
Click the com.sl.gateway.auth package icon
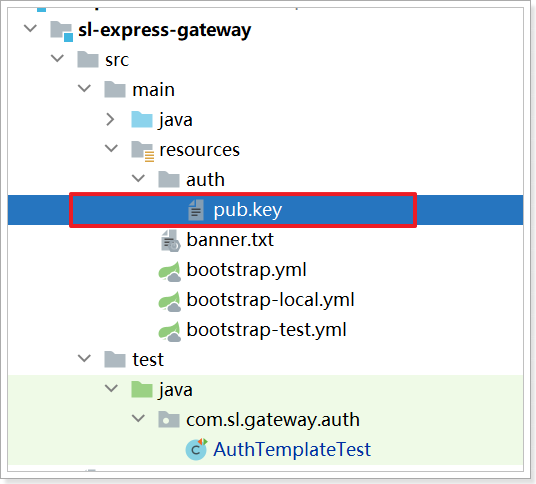pyautogui.click(x=169, y=419)
